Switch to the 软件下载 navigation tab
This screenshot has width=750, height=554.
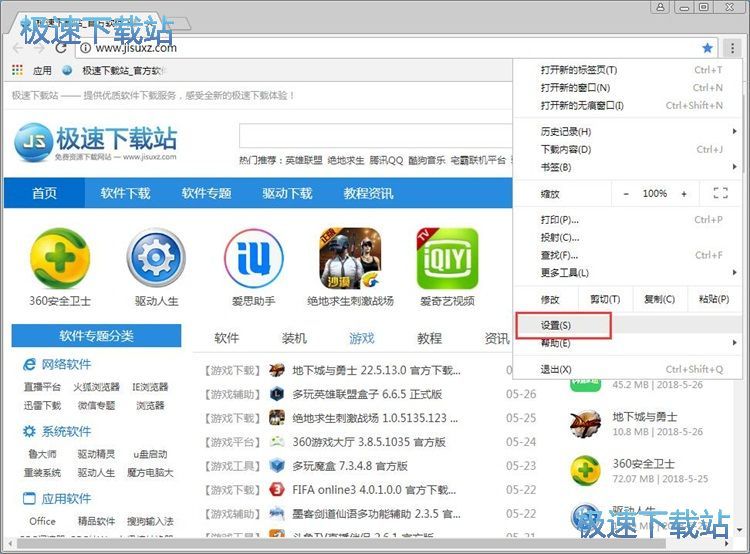[125, 193]
